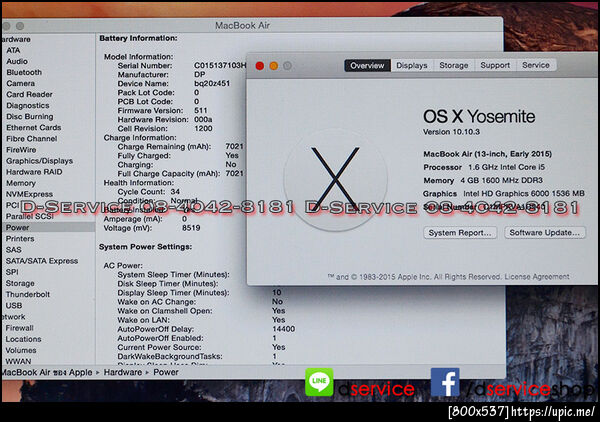Click the AutoPowerOff Delay value 14400
Viewport: 600px width, 422px height.
coord(284,329)
